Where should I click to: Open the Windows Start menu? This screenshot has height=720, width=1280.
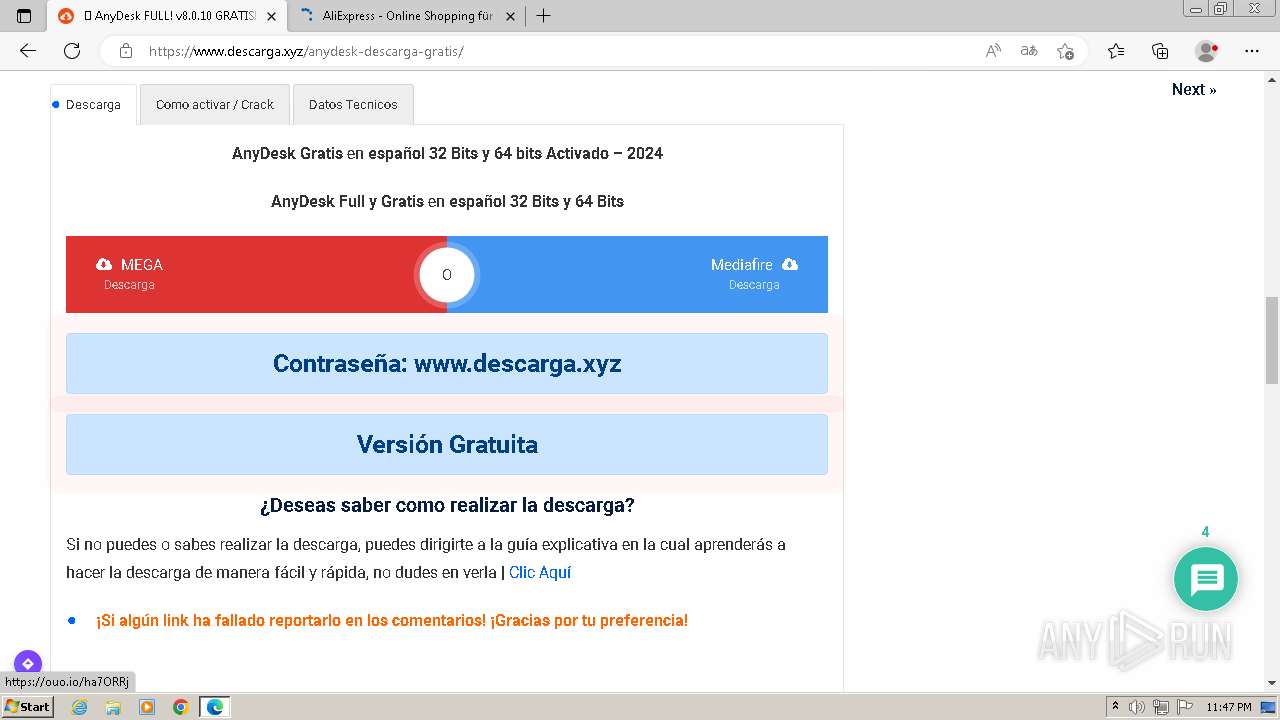click(28, 707)
